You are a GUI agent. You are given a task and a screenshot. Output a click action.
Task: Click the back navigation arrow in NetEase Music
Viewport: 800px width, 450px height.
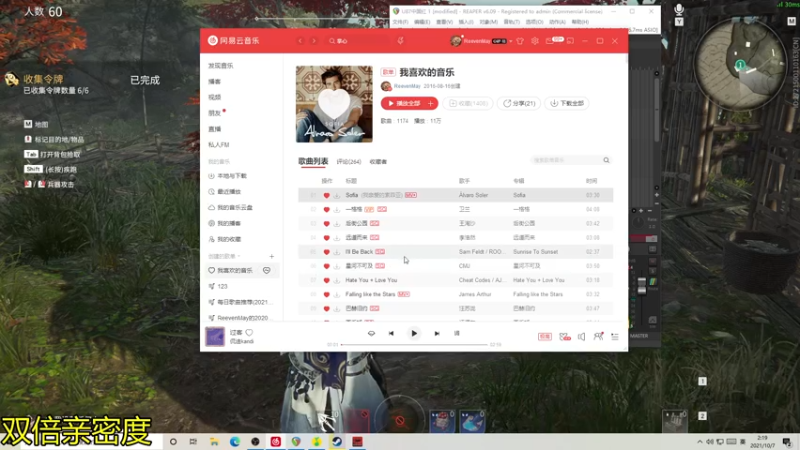pyautogui.click(x=300, y=41)
